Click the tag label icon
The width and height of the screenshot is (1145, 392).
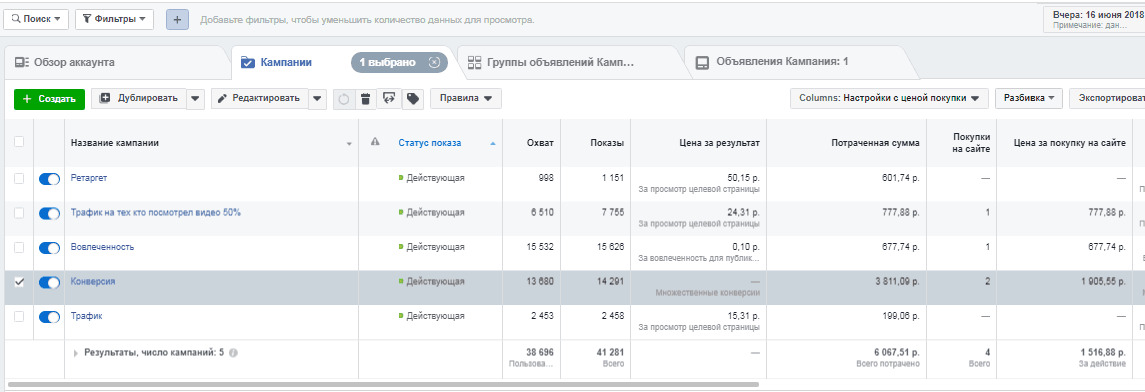tap(413, 99)
